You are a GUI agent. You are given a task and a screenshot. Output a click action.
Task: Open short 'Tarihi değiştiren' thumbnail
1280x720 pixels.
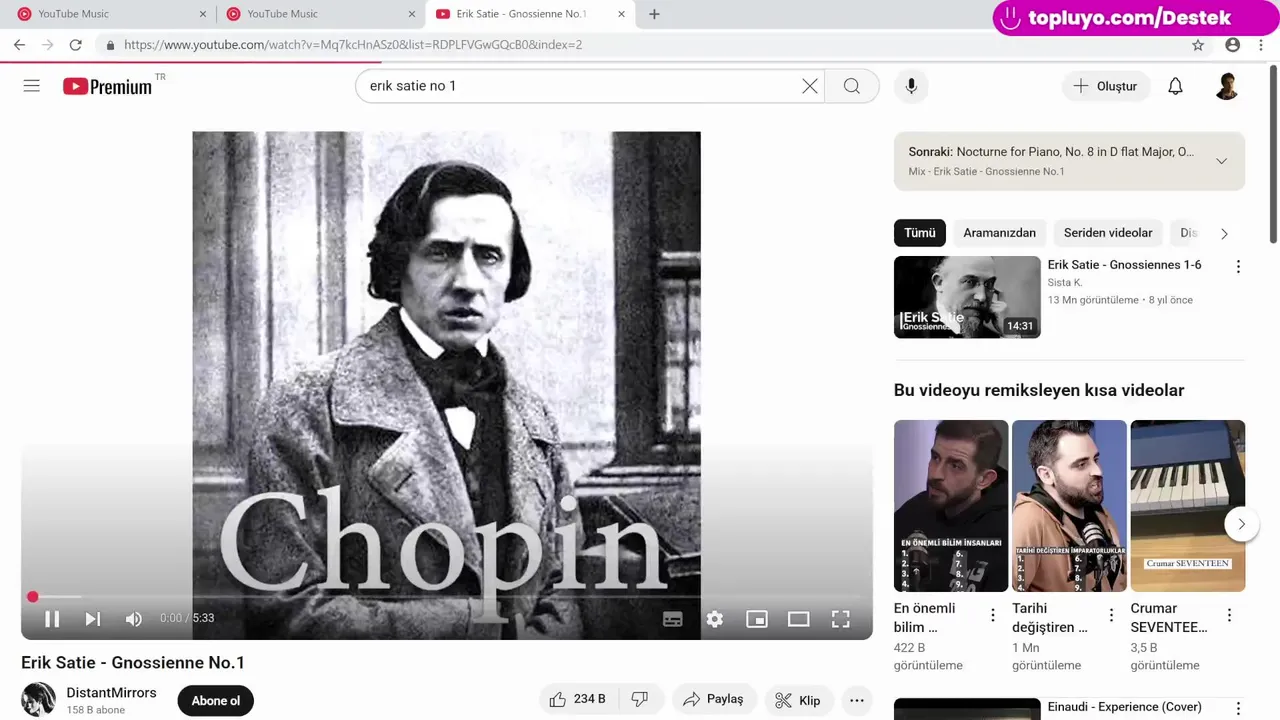[x=1069, y=506]
